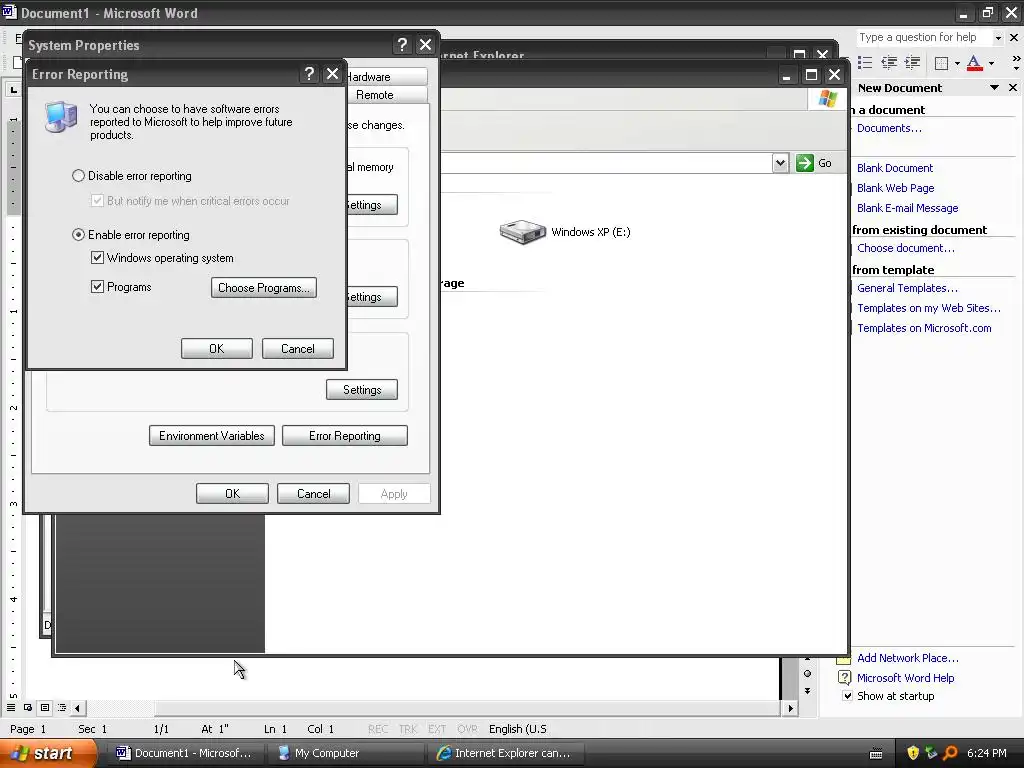Open the General Templates... link
Image resolution: width=1024 pixels, height=768 pixels.
click(907, 288)
